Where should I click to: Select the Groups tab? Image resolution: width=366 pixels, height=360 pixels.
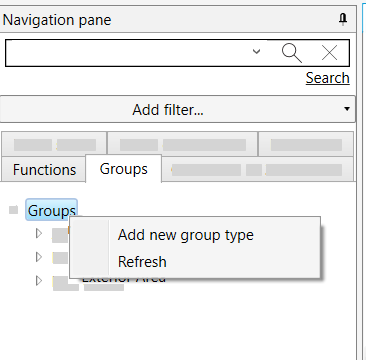pyautogui.click(x=124, y=169)
